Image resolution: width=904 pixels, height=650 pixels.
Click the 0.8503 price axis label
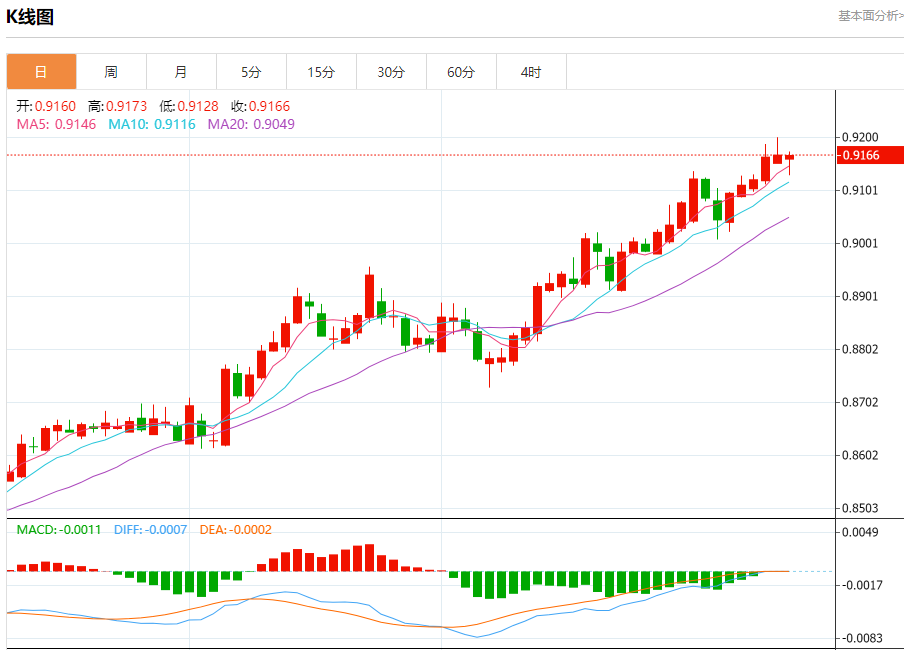tap(860, 508)
